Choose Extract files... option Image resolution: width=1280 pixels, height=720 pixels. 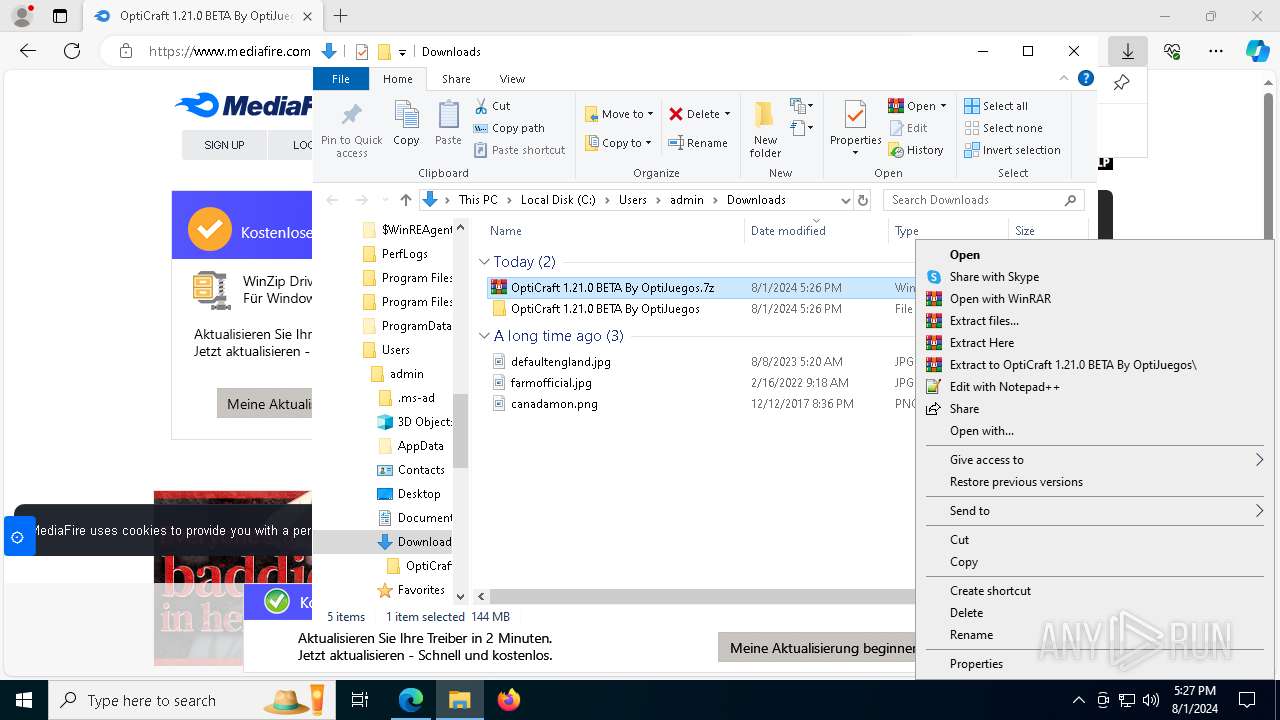click(1095, 321)
